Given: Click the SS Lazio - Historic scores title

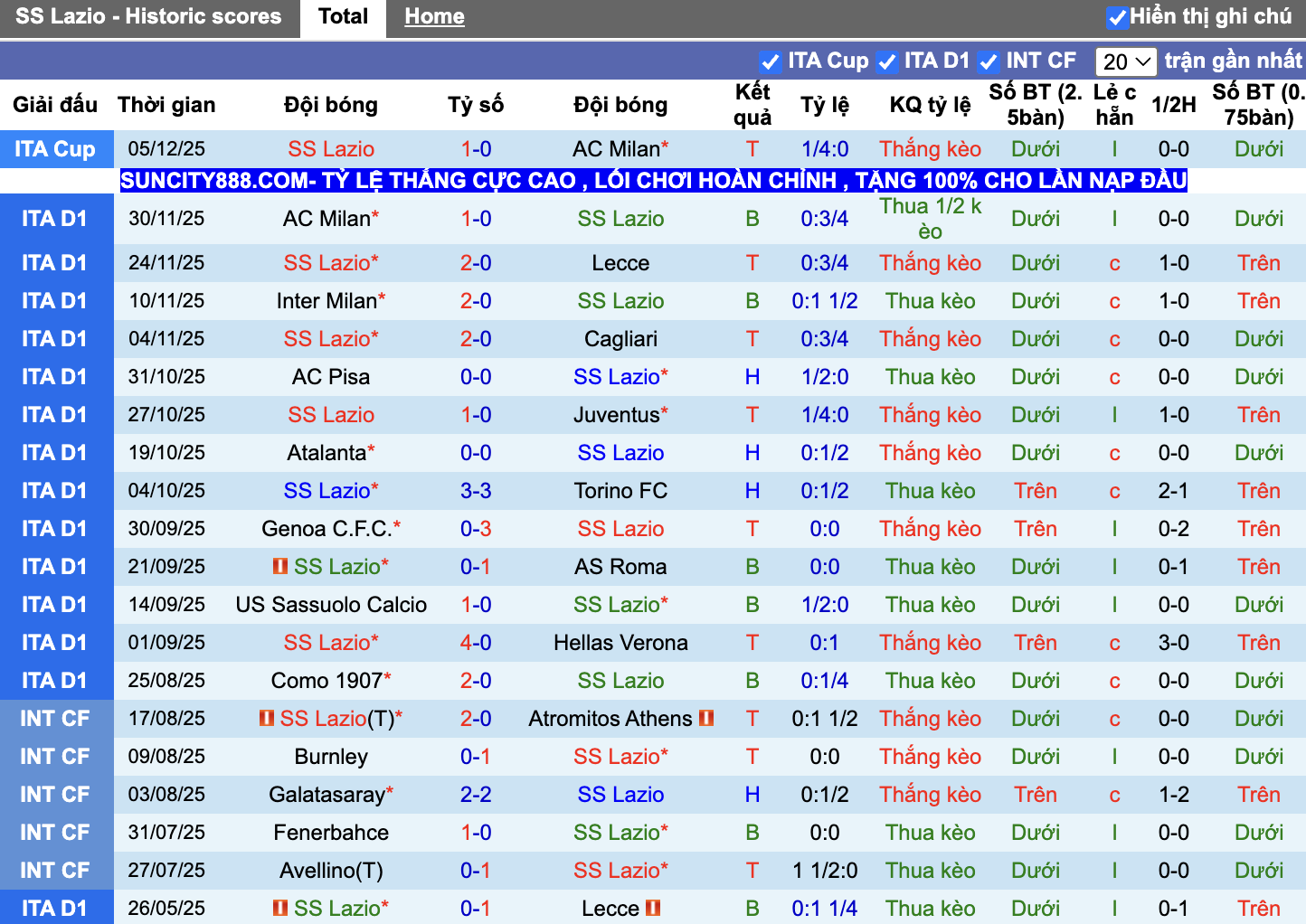Looking at the screenshot, I should [x=148, y=16].
